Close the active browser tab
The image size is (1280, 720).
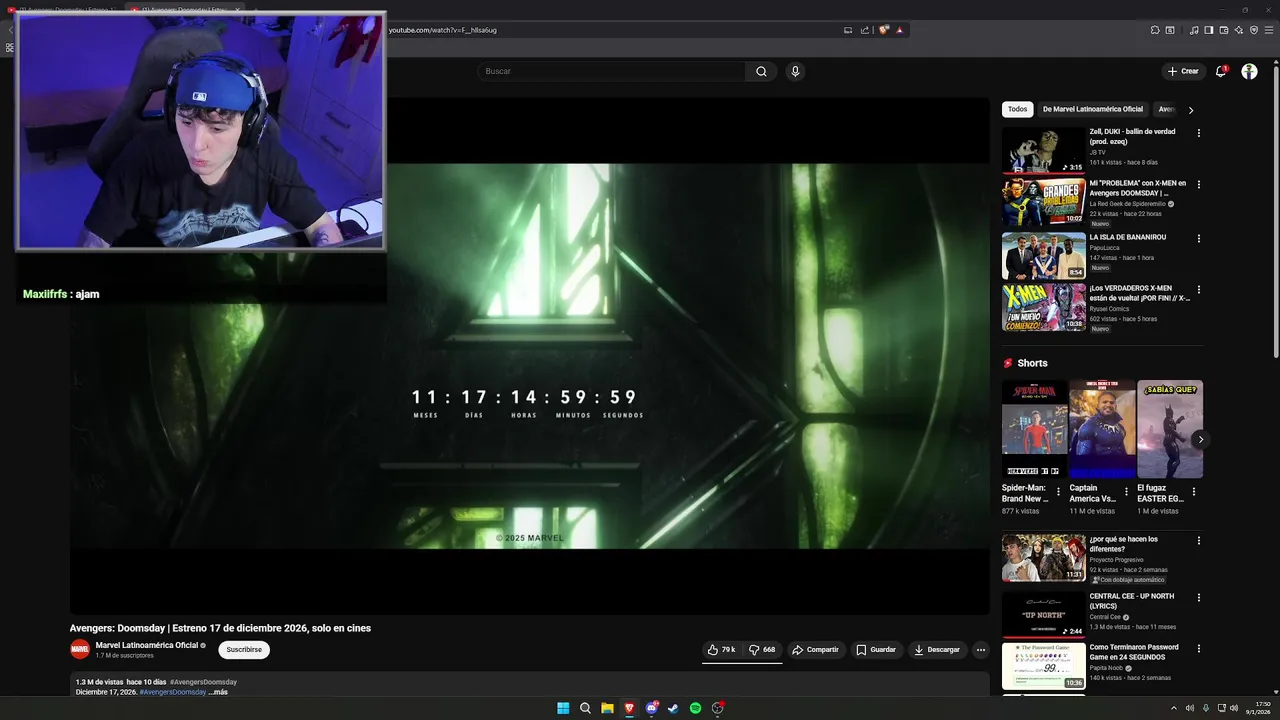237,9
